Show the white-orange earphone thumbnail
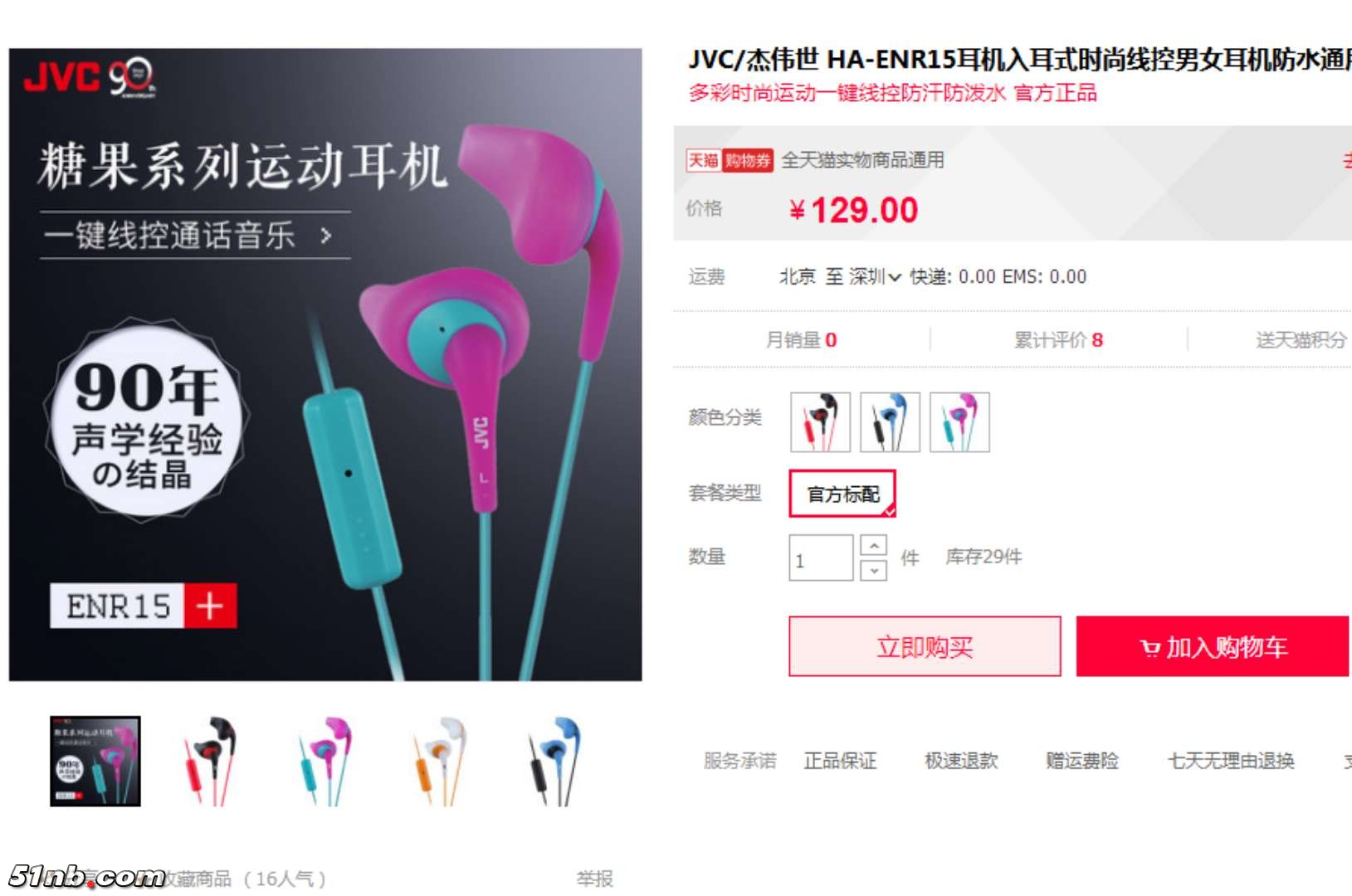Image resolution: width=1352 pixels, height=896 pixels. point(442,761)
